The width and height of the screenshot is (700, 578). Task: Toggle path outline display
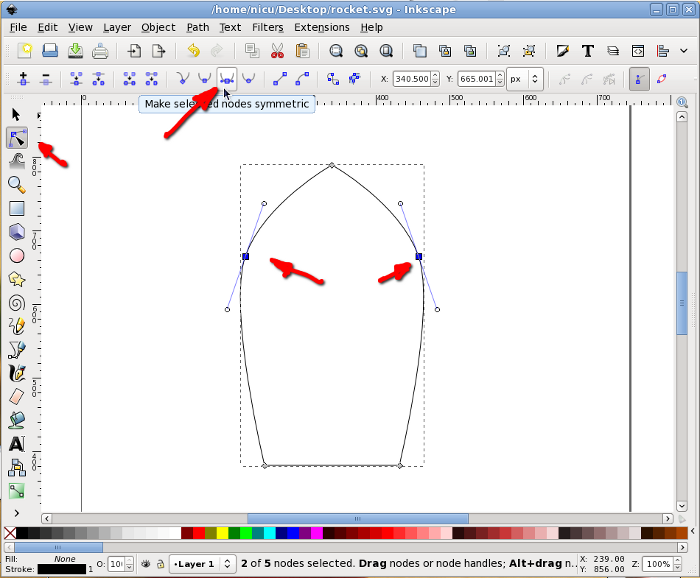(662, 79)
